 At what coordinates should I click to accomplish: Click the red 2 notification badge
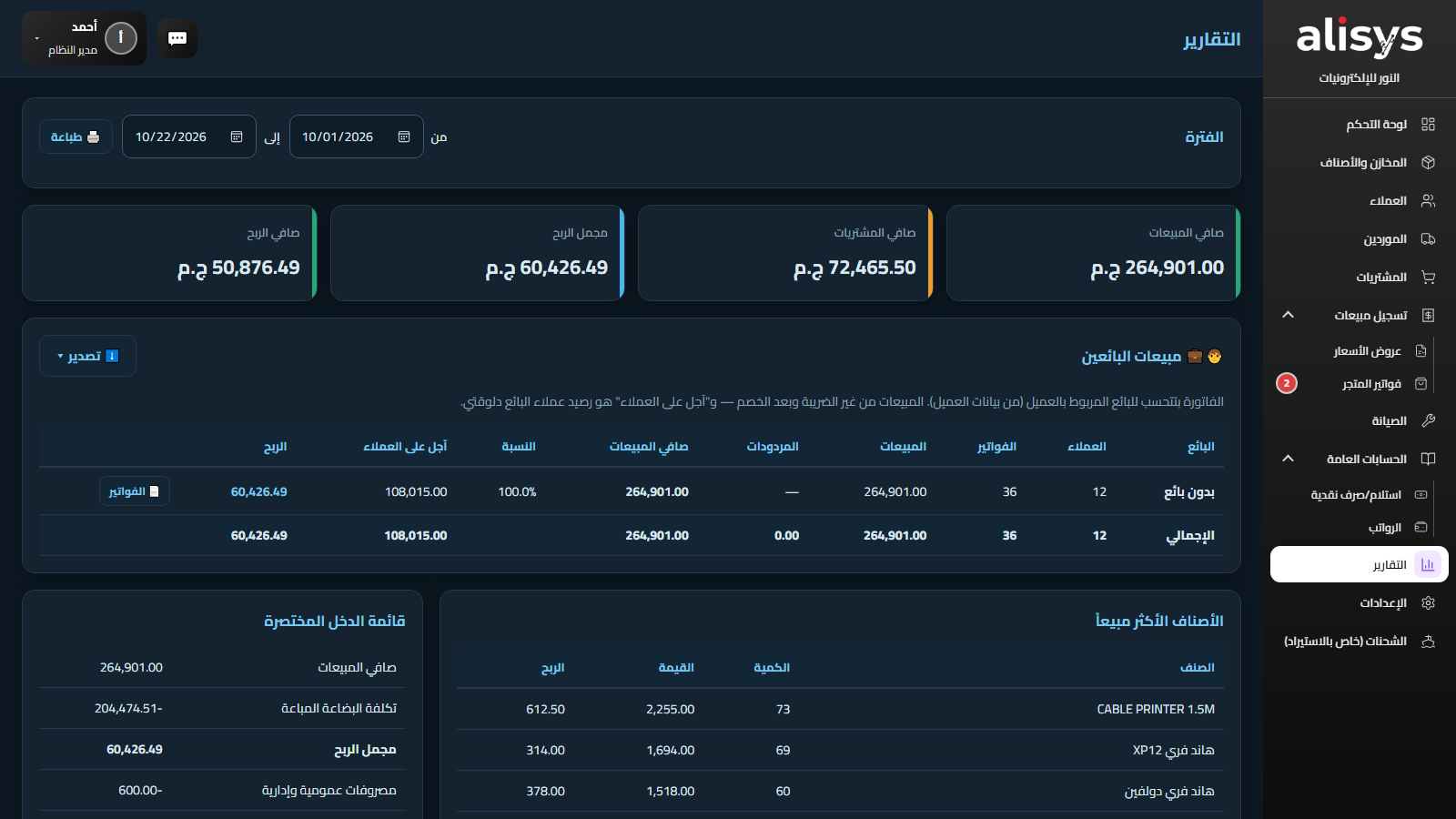pos(1287,383)
